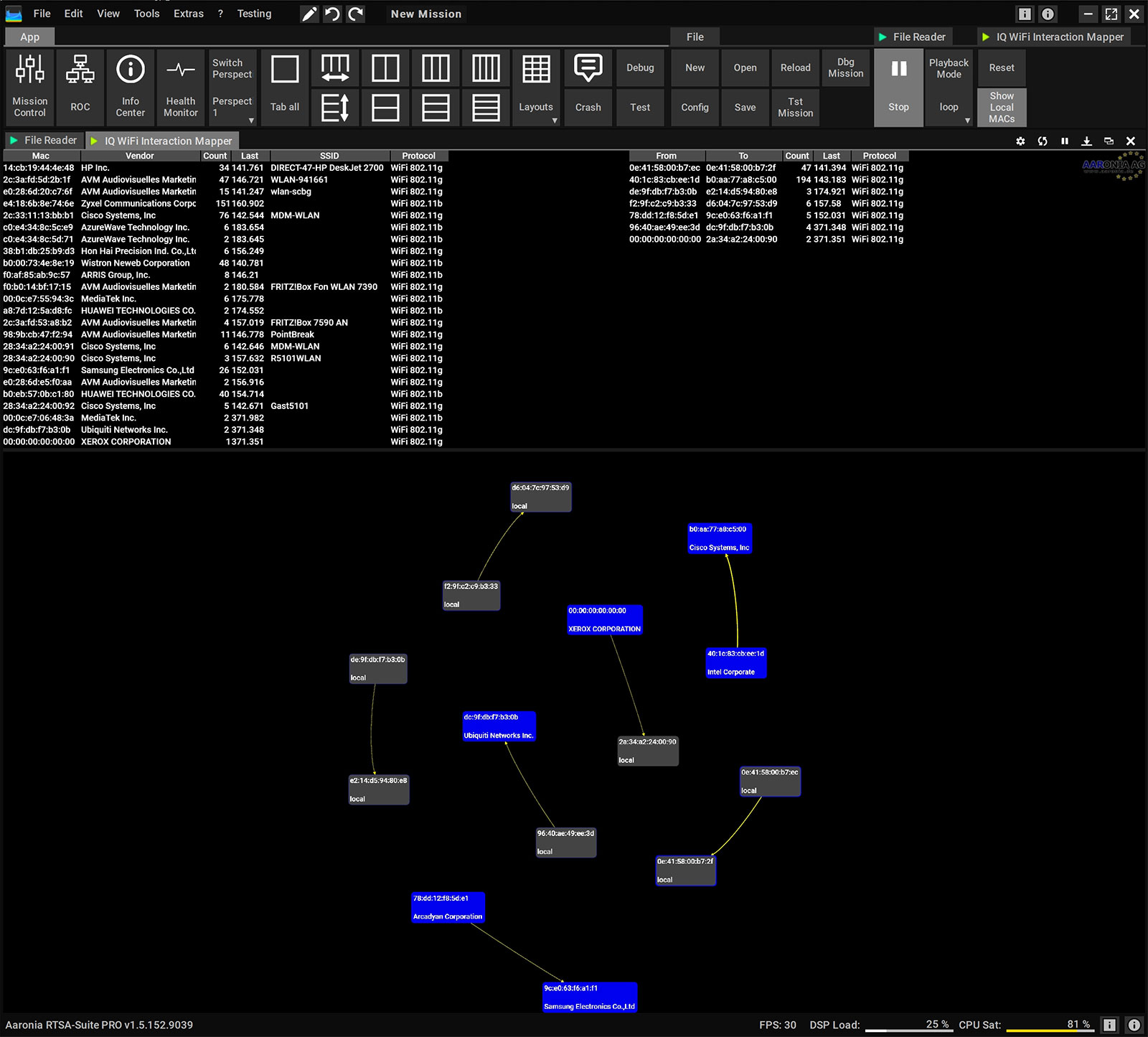Select the two-column split layout icon

(x=385, y=69)
